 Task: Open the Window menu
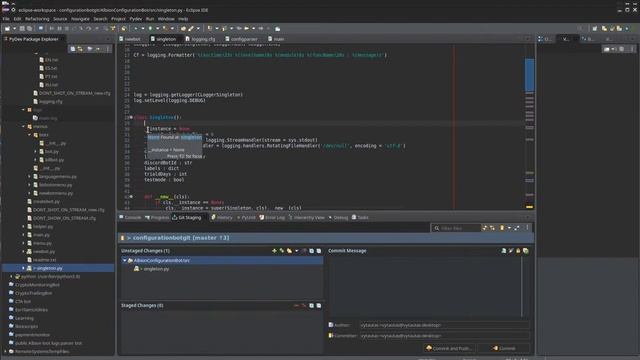point(166,19)
